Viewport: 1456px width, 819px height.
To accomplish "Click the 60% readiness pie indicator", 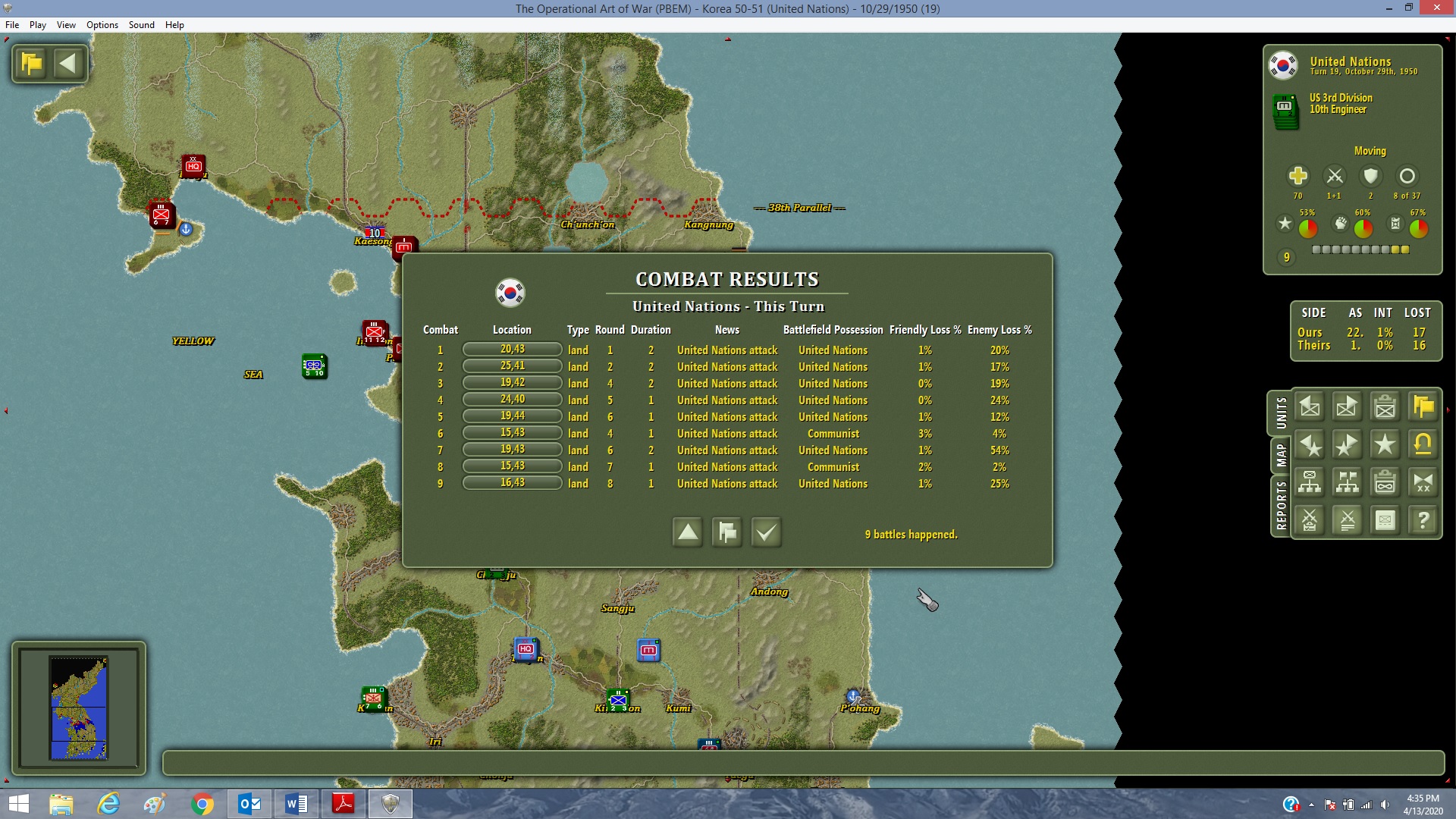I will [x=1363, y=228].
